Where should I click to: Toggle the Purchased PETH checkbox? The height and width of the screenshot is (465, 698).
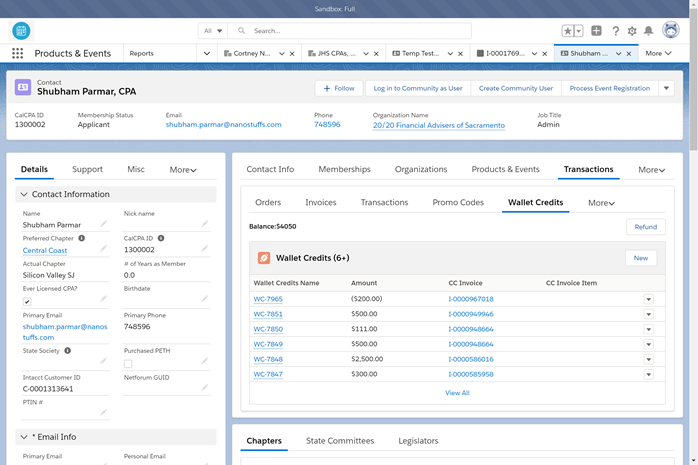(x=128, y=363)
